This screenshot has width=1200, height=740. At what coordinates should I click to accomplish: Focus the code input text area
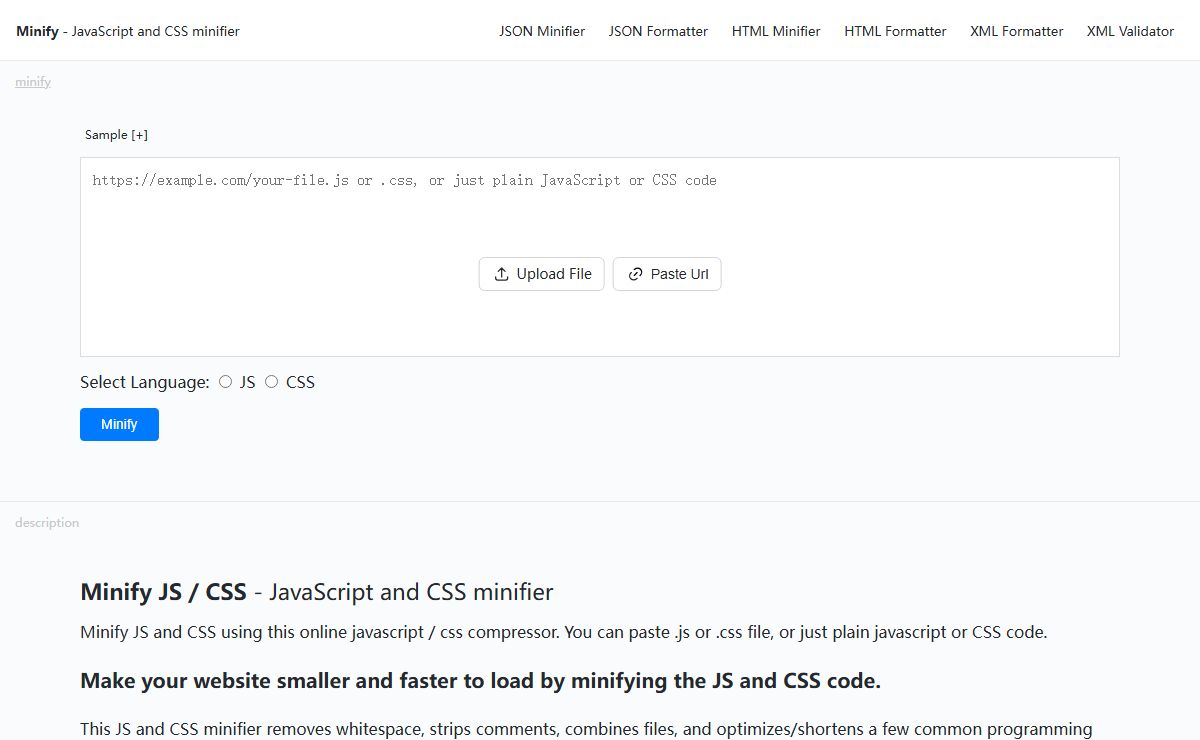point(600,220)
